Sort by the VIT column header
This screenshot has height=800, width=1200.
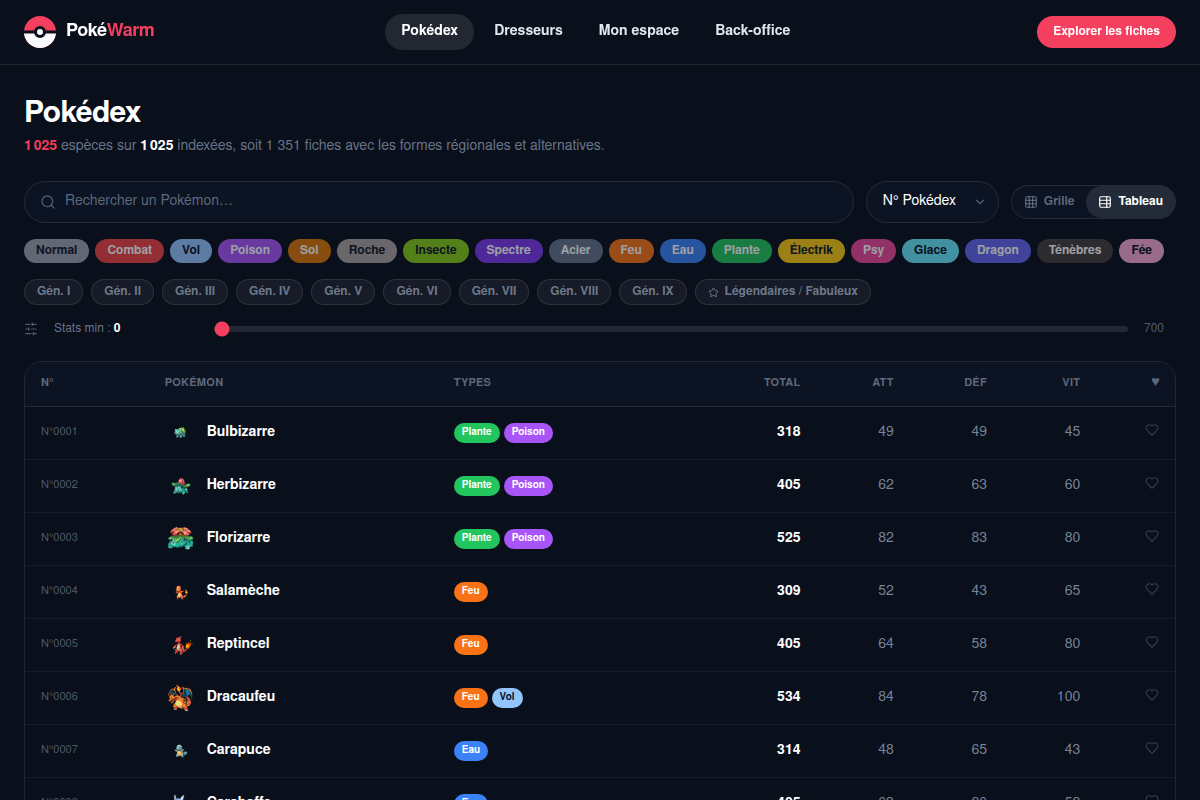(1071, 382)
